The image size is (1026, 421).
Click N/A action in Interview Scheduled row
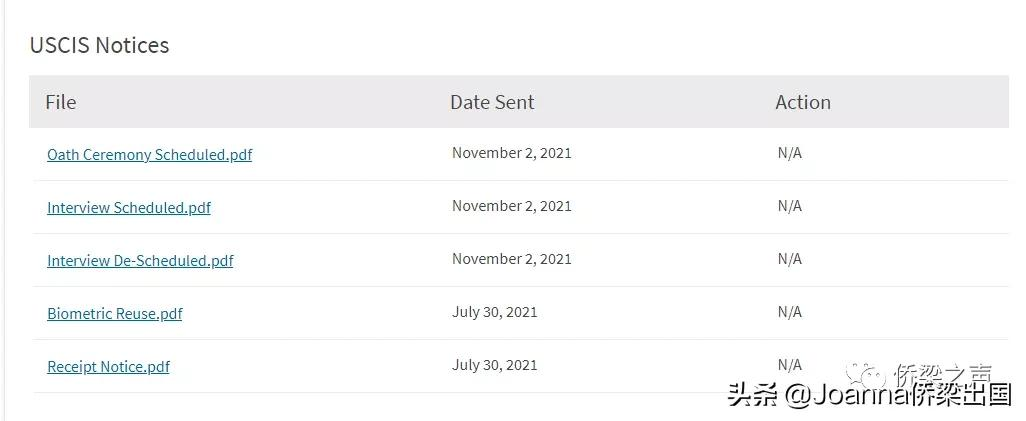[x=790, y=206]
